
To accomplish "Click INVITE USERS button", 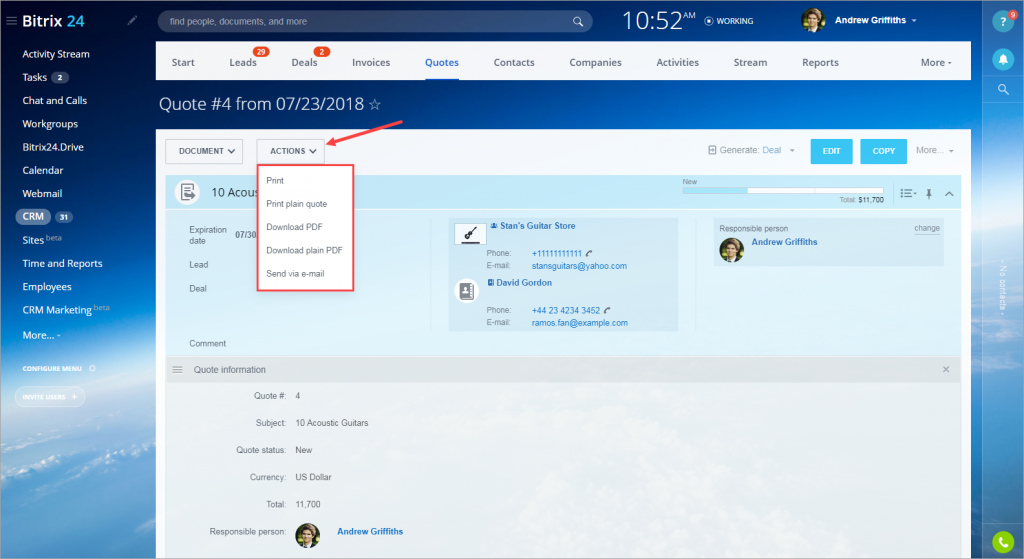I will (x=50, y=397).
